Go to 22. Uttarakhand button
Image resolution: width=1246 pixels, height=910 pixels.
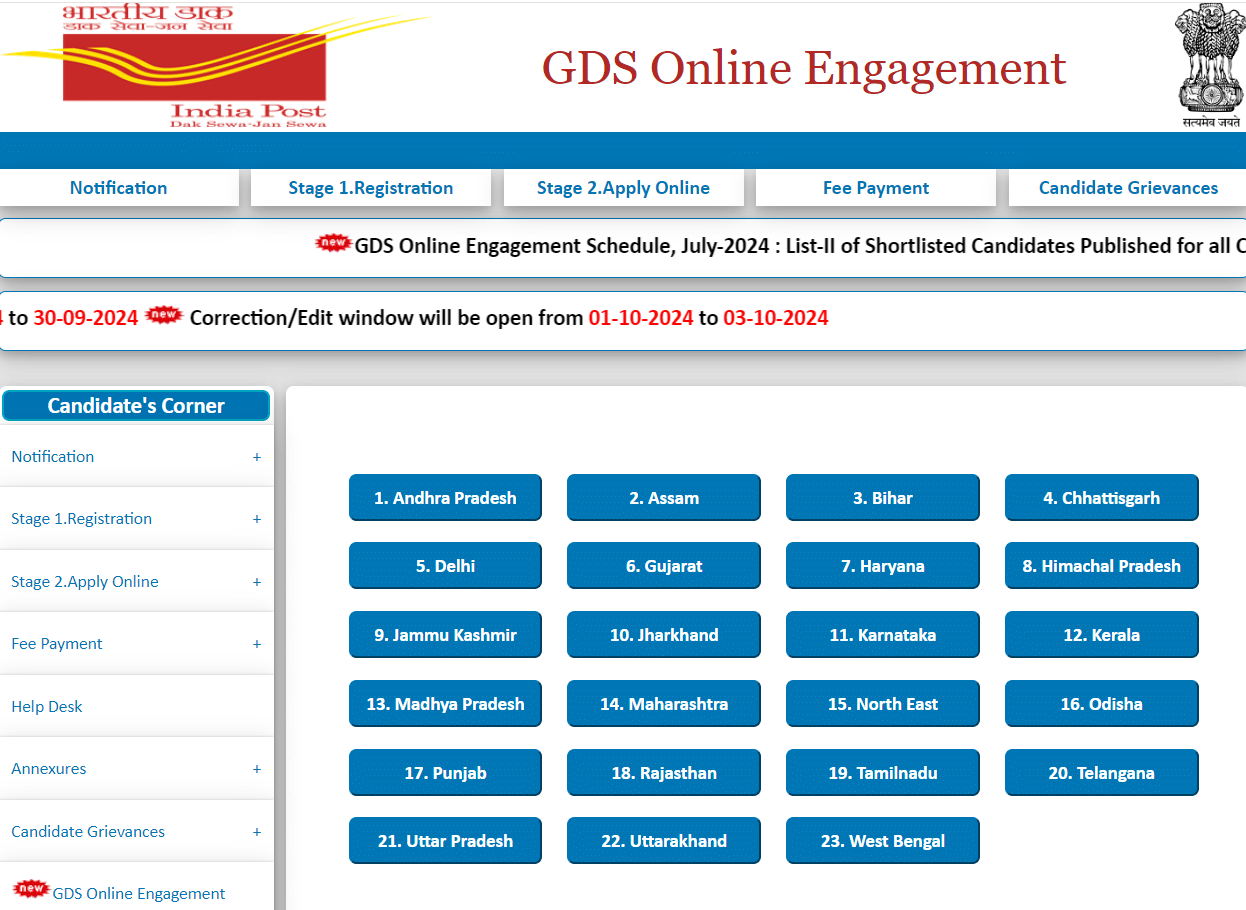(x=664, y=841)
